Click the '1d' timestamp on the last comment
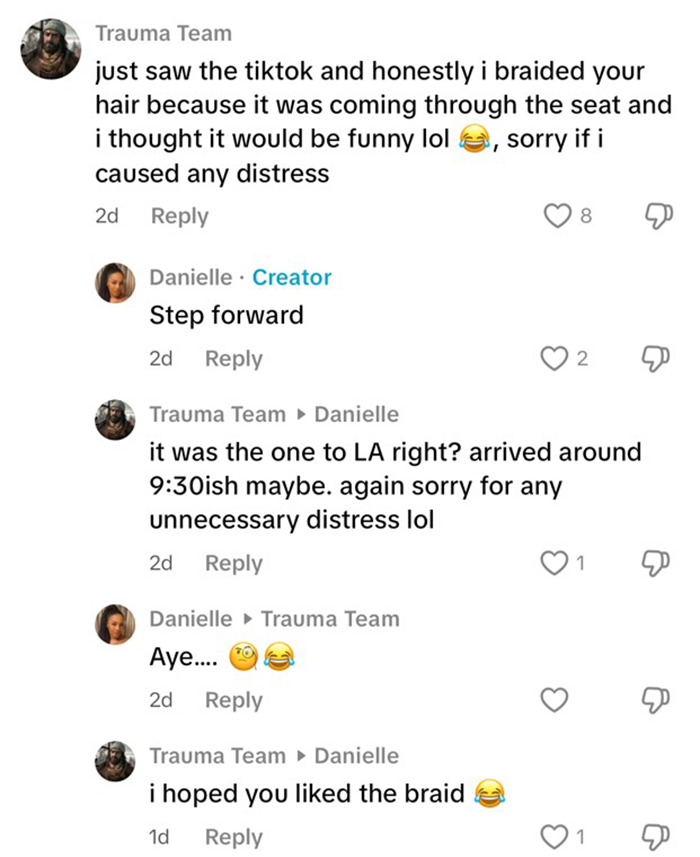Viewport: 700px width, 857px height. pos(161,837)
